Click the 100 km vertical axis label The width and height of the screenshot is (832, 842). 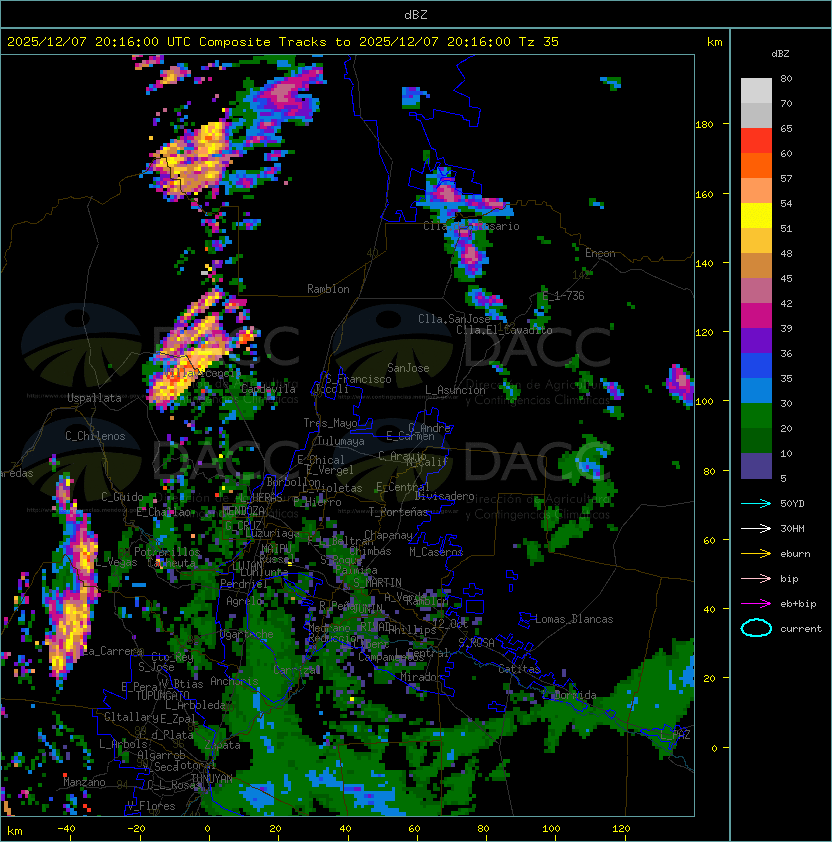click(x=704, y=402)
